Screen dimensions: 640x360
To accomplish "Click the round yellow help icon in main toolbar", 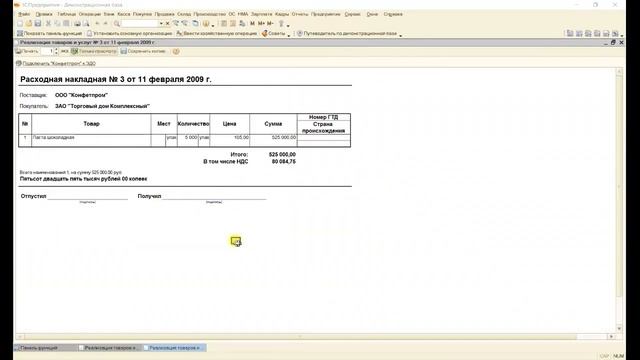I will 206,24.
